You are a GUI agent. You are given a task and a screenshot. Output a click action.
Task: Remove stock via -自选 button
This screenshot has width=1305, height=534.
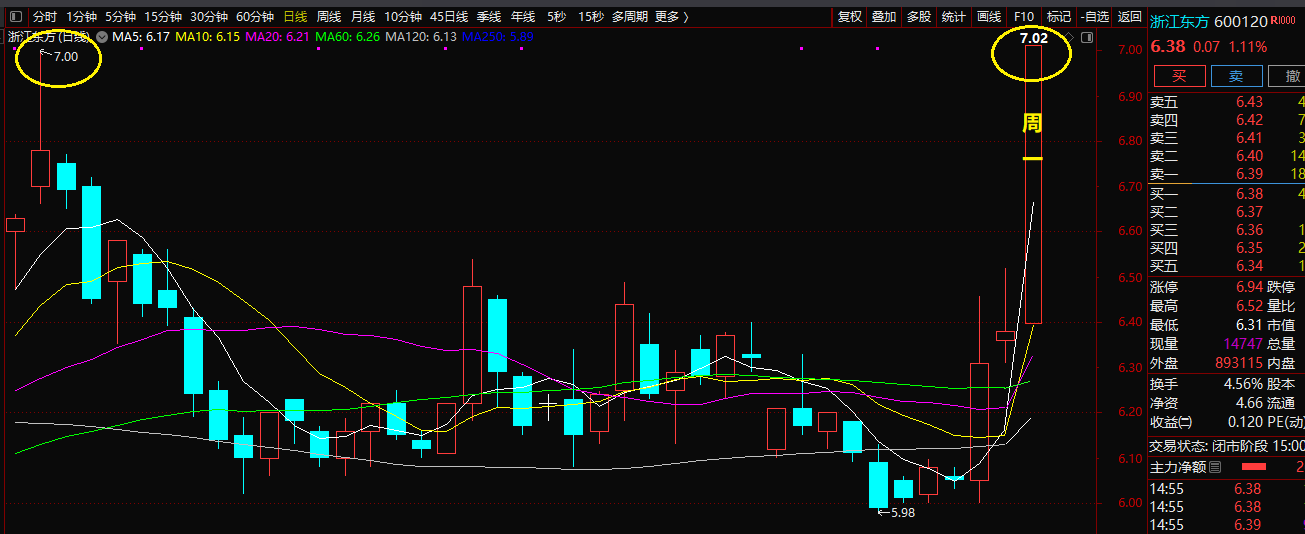[1095, 17]
